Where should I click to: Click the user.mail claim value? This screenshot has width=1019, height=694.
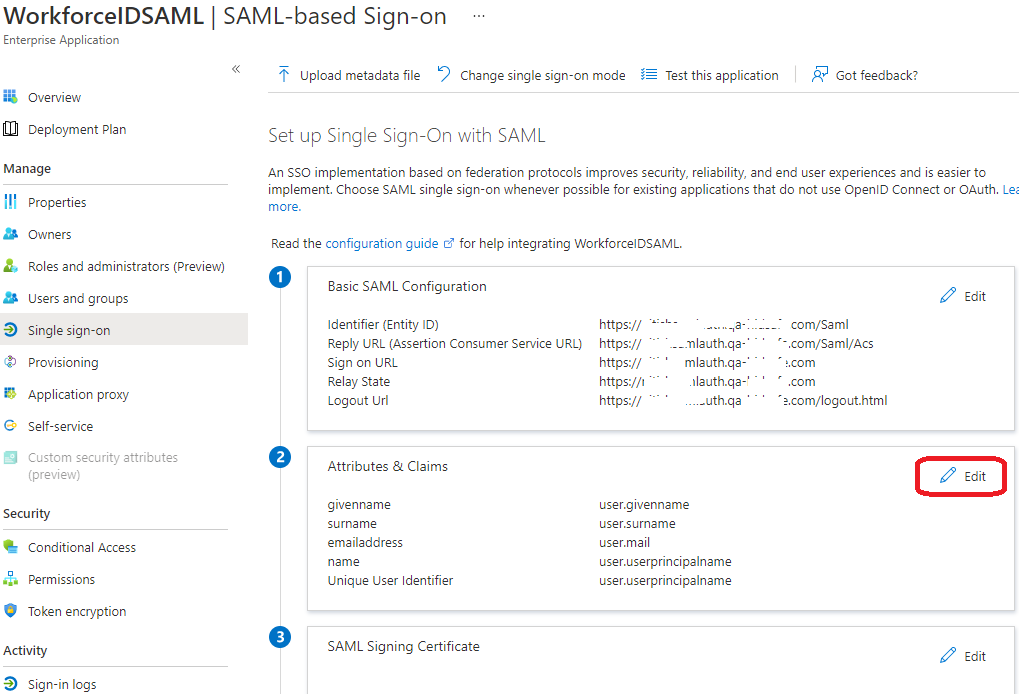(x=624, y=542)
